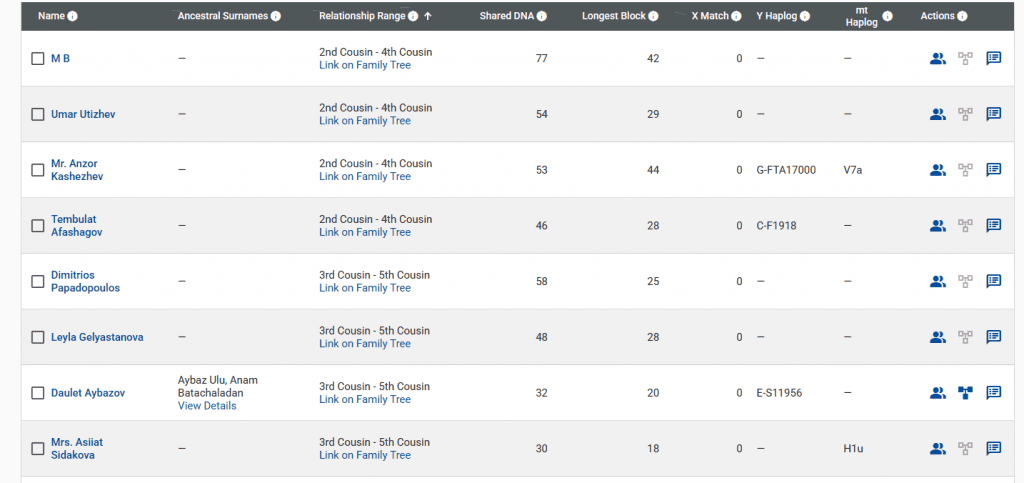Tick the checkbox for Dimitrios Papadopoulos
The image size is (1024, 483).
point(38,282)
